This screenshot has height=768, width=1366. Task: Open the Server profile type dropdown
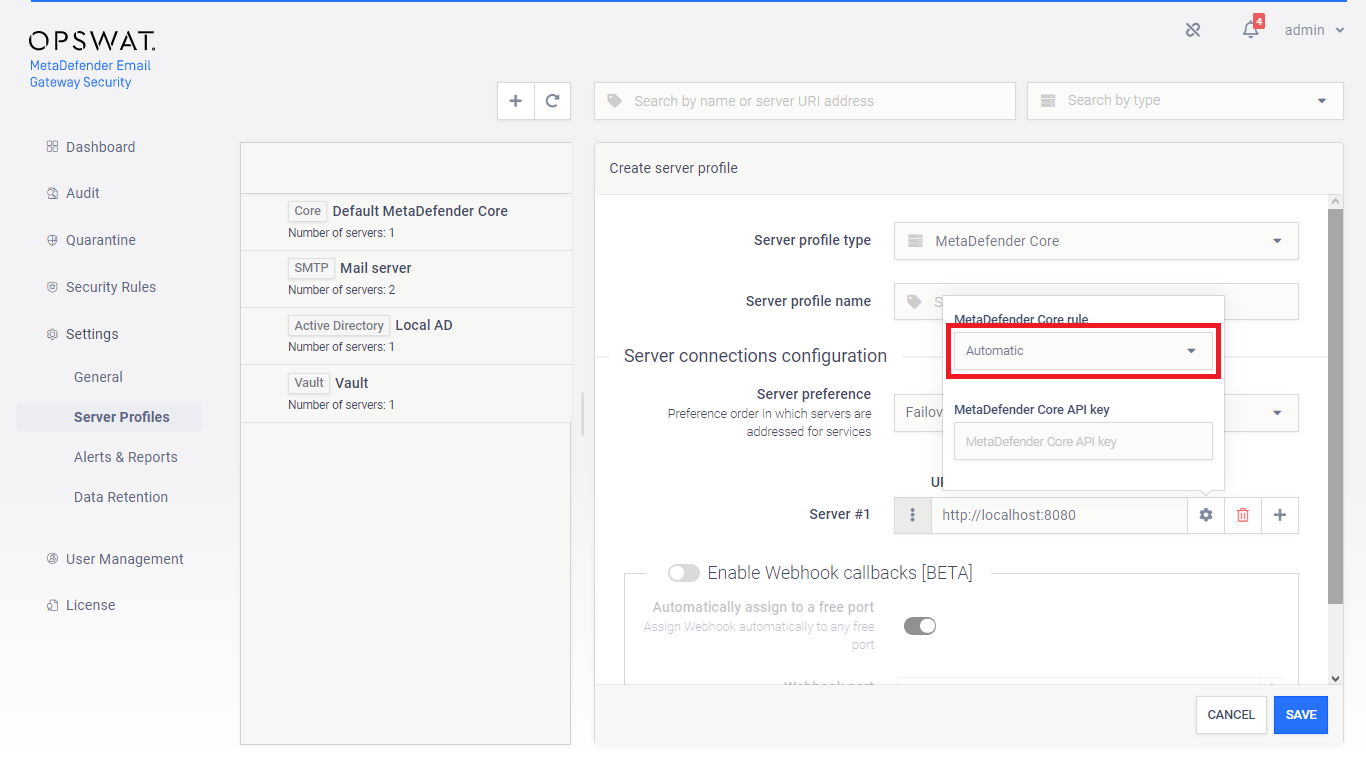point(1096,241)
